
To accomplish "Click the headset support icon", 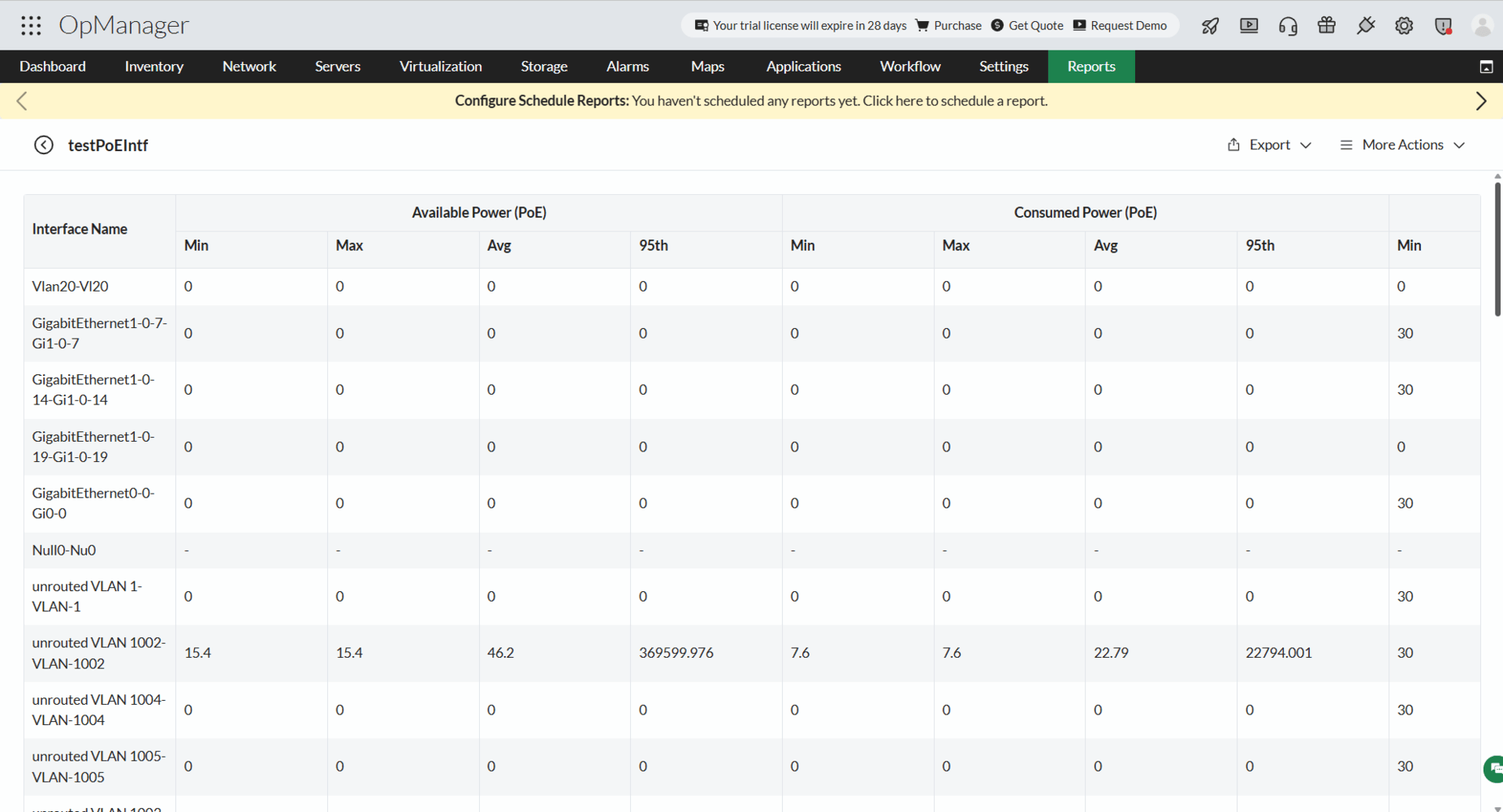I will click(x=1288, y=26).
